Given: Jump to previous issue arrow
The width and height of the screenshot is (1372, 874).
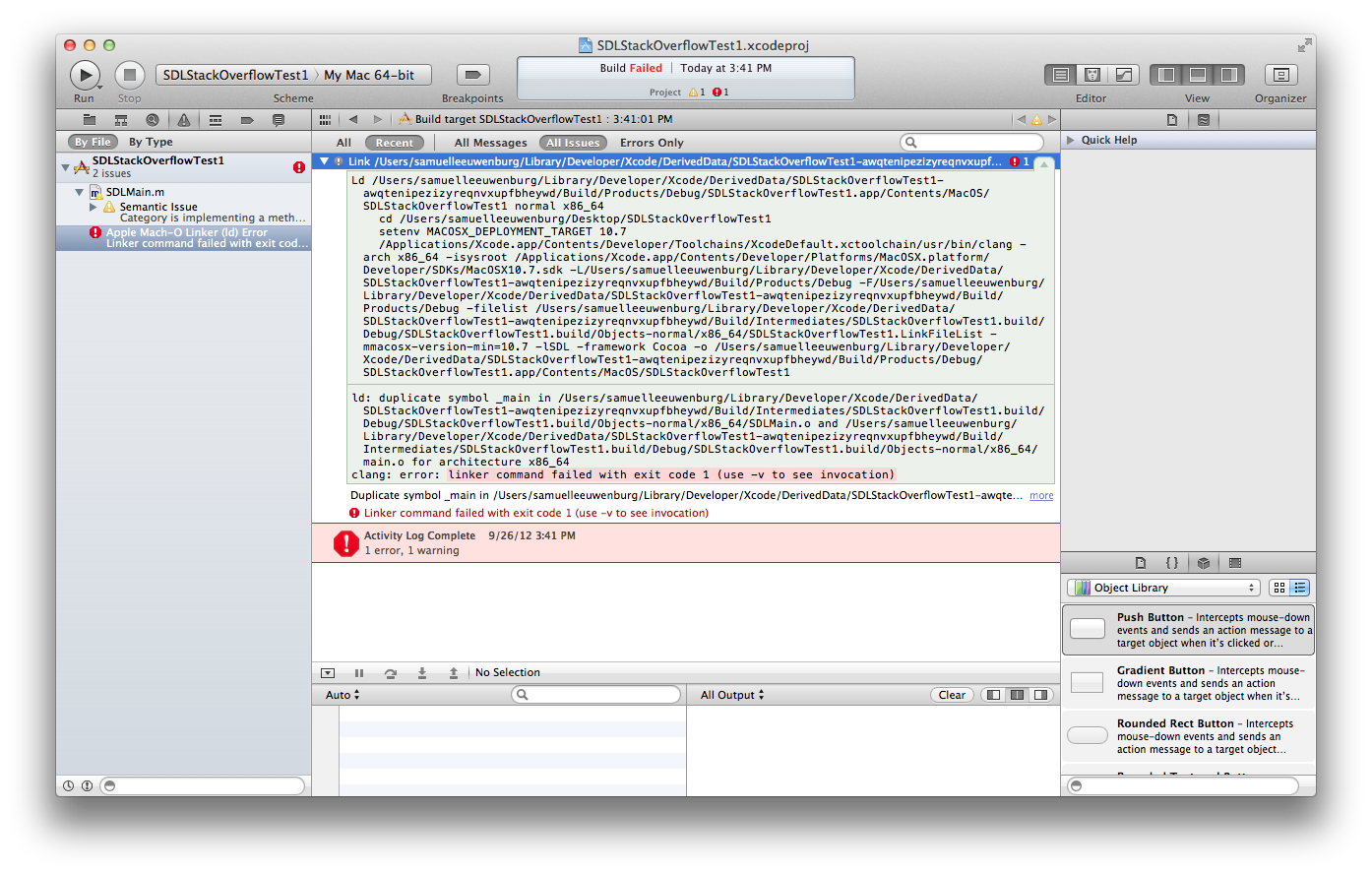Looking at the screenshot, I should (x=1022, y=119).
